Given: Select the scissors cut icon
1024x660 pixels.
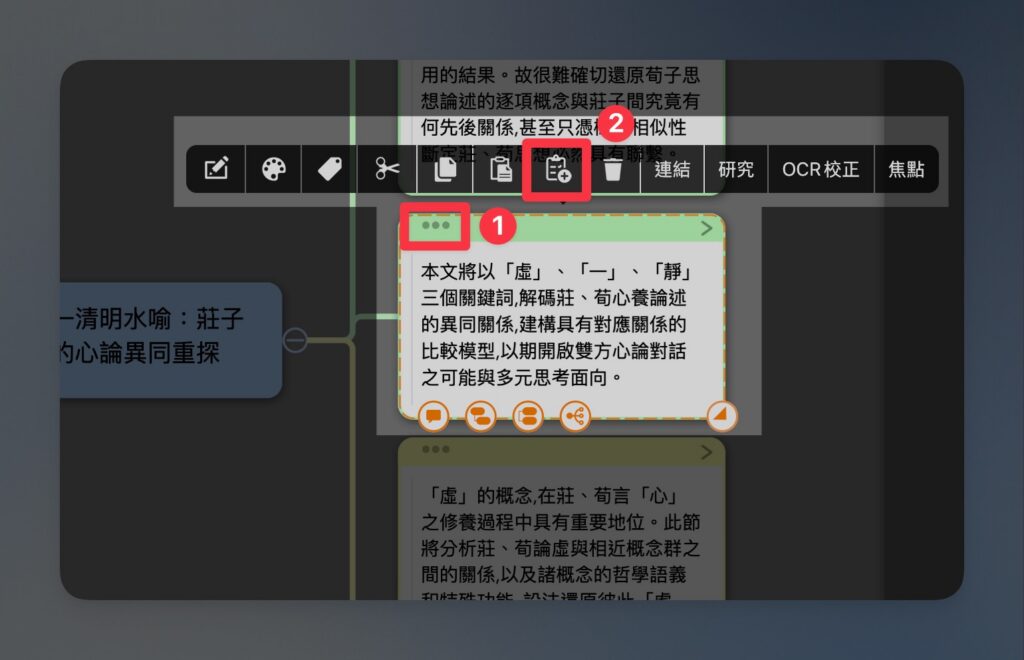Looking at the screenshot, I should (x=387, y=169).
